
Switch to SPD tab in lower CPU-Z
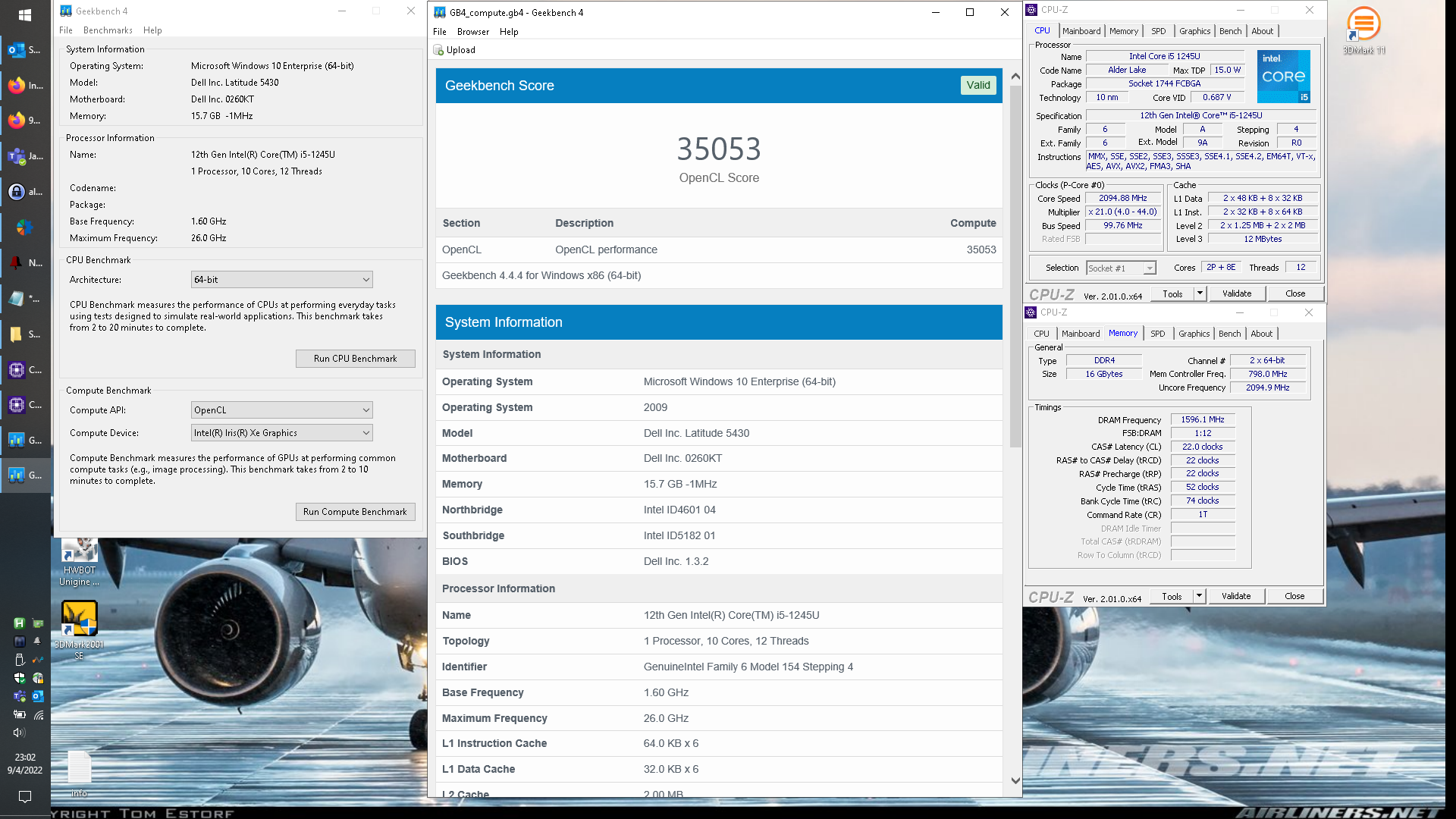[1158, 334]
